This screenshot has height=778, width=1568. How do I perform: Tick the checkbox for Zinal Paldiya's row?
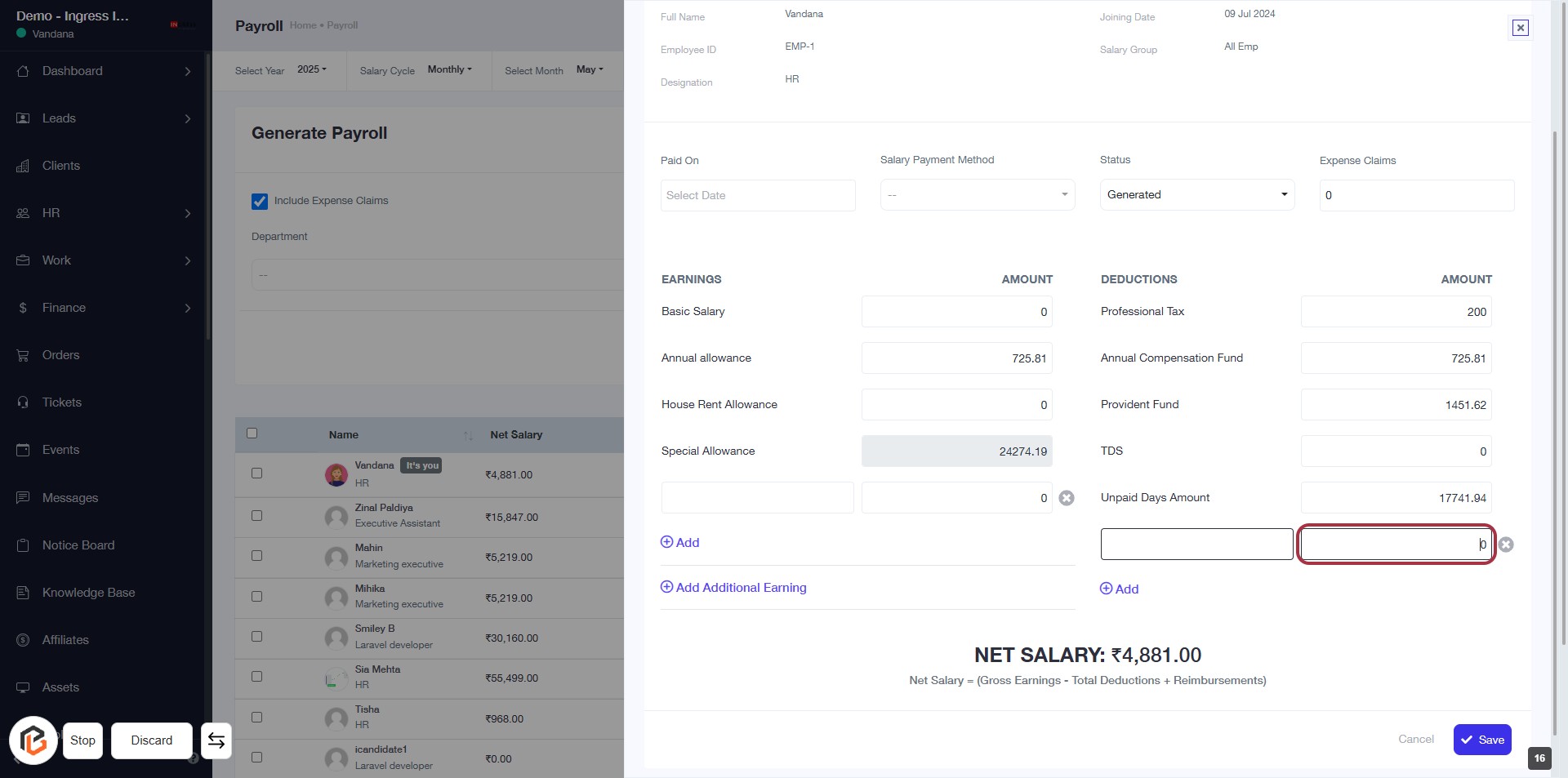pyautogui.click(x=256, y=516)
